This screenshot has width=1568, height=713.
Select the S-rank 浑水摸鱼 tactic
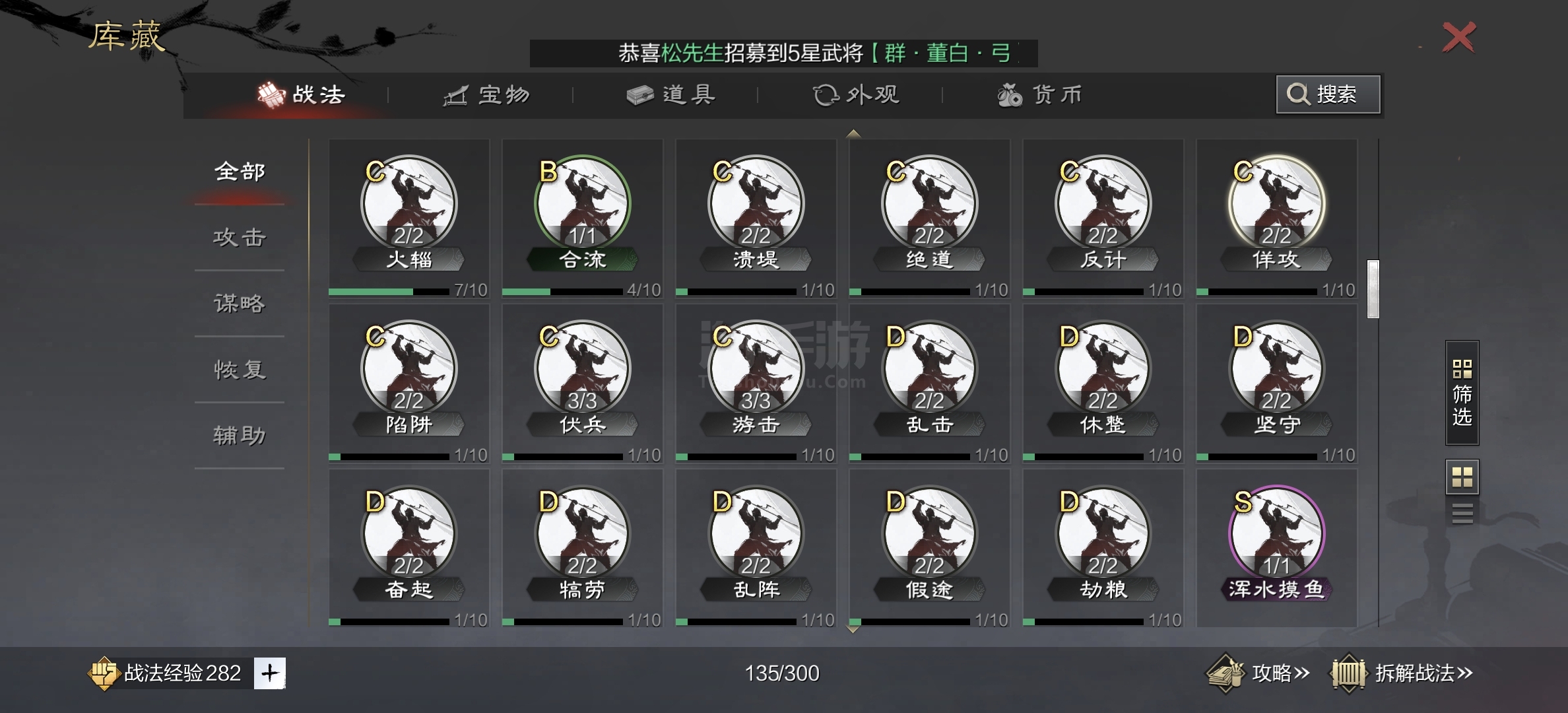click(1276, 548)
